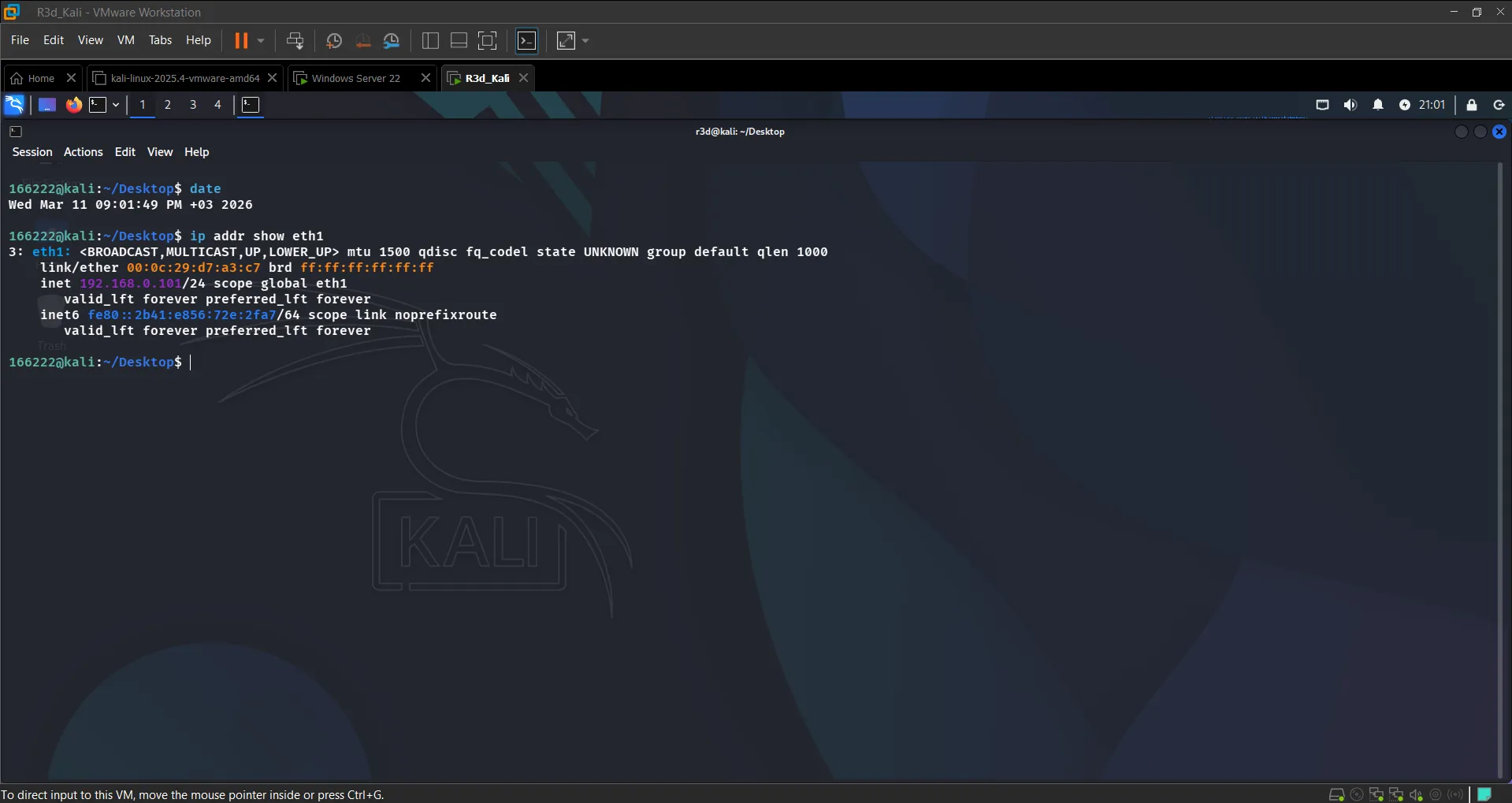1512x803 pixels.
Task: Open the power options dropdown beside the pause button
Action: [261, 40]
